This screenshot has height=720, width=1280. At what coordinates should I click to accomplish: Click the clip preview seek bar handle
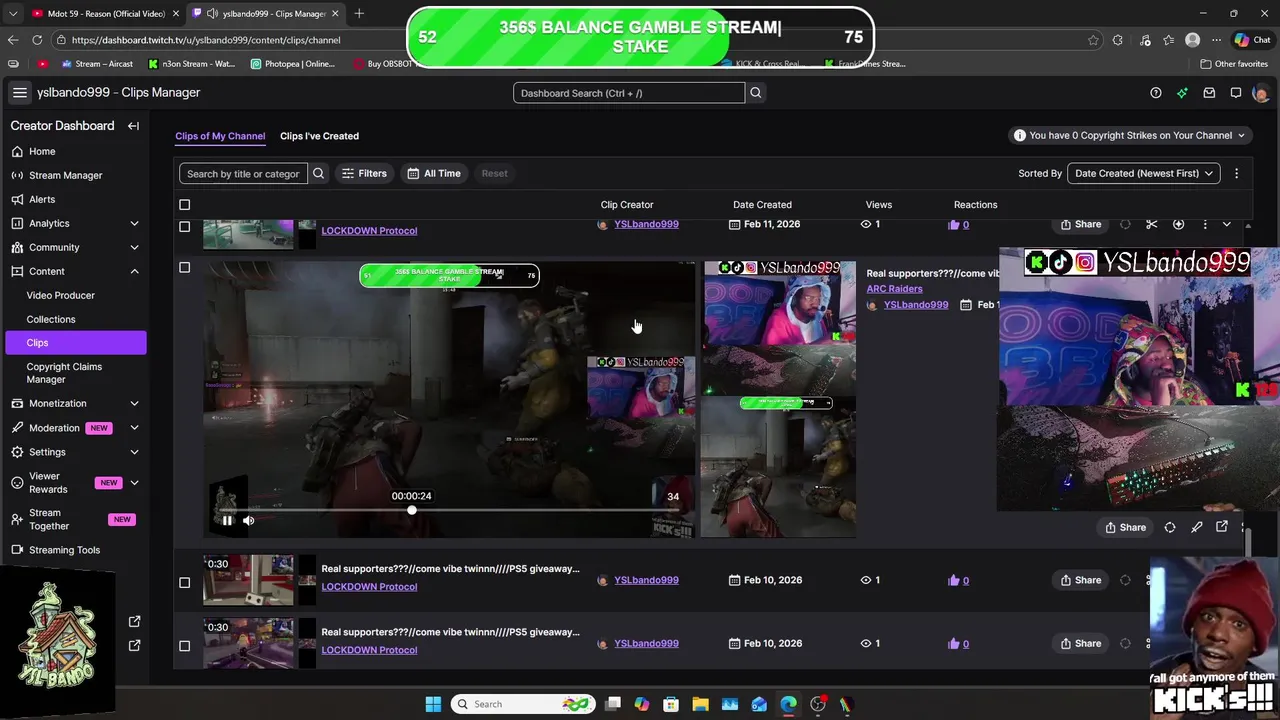coord(412,510)
